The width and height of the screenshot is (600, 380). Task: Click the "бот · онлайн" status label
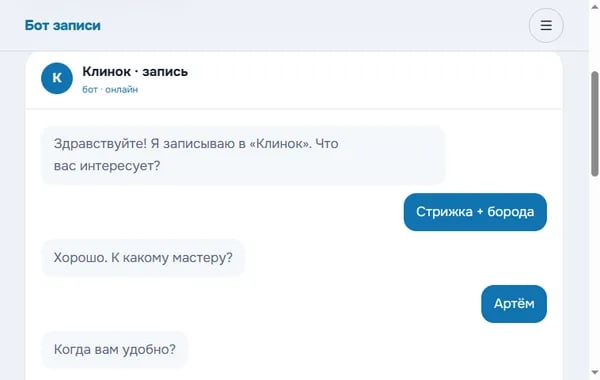[110, 90]
